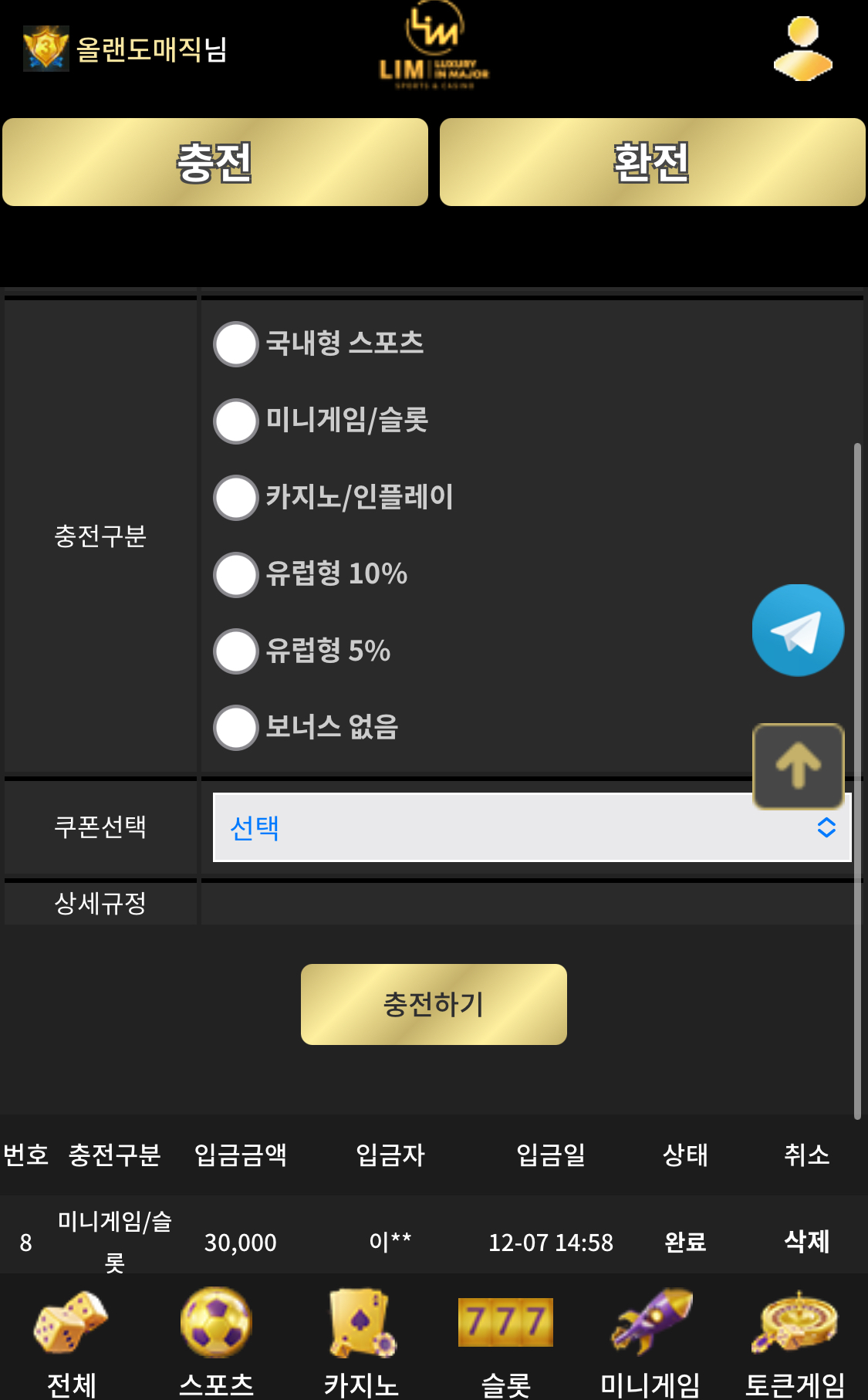Click the scroll-to-top arrow button

(x=798, y=766)
